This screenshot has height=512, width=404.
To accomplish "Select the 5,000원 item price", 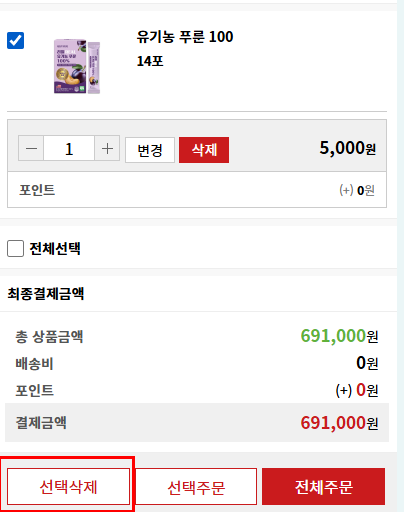I will coord(348,148).
